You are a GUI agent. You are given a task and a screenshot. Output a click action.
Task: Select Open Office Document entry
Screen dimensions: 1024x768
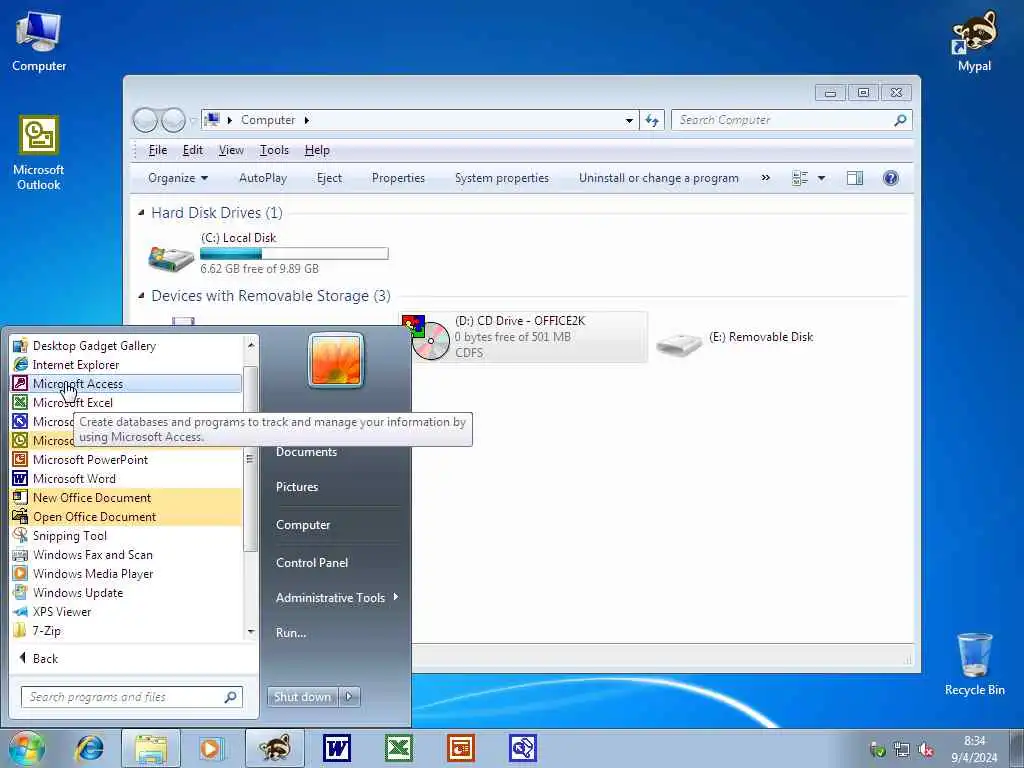pyautogui.click(x=126, y=516)
